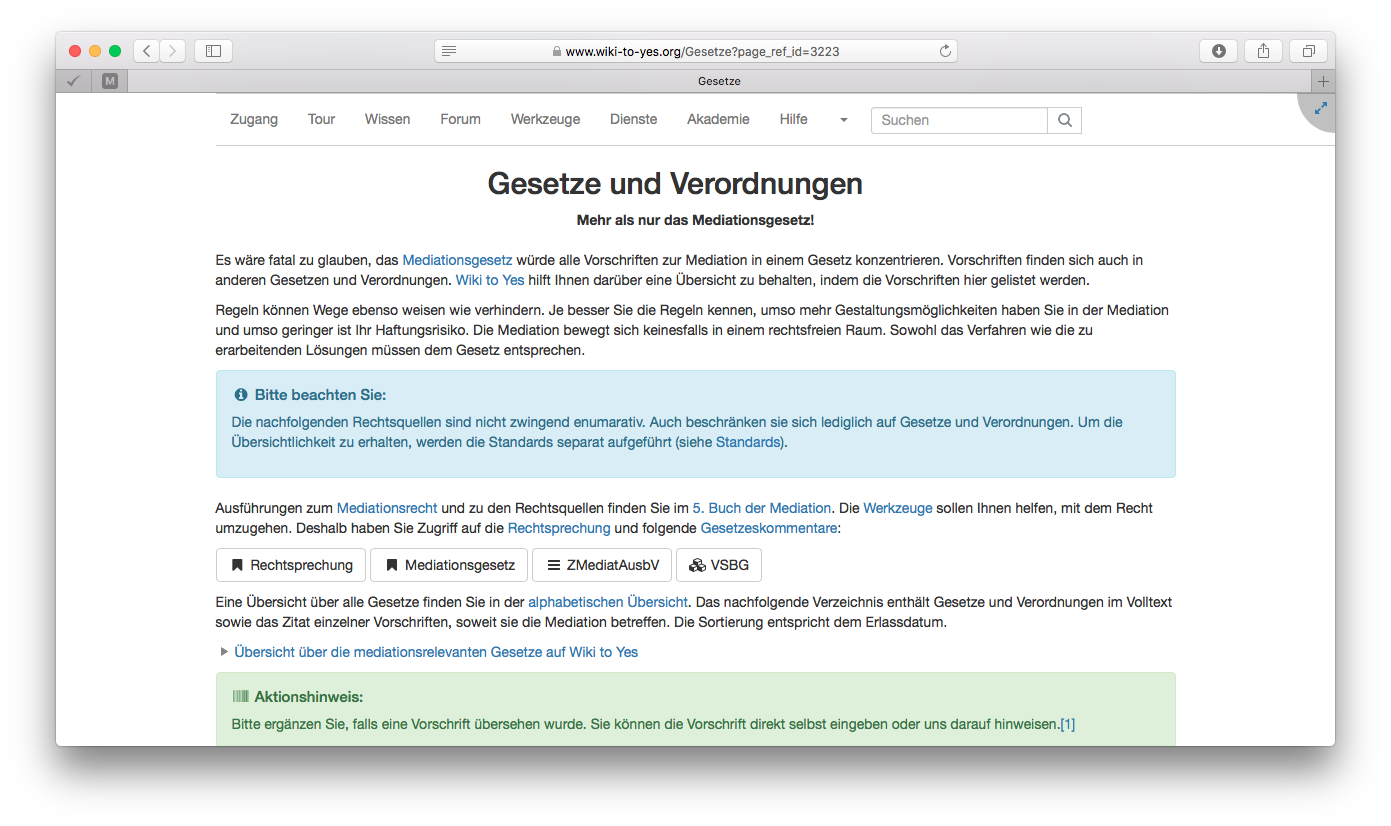The width and height of the screenshot is (1391, 826).
Task: Open the VSBG button
Action: pos(719,565)
